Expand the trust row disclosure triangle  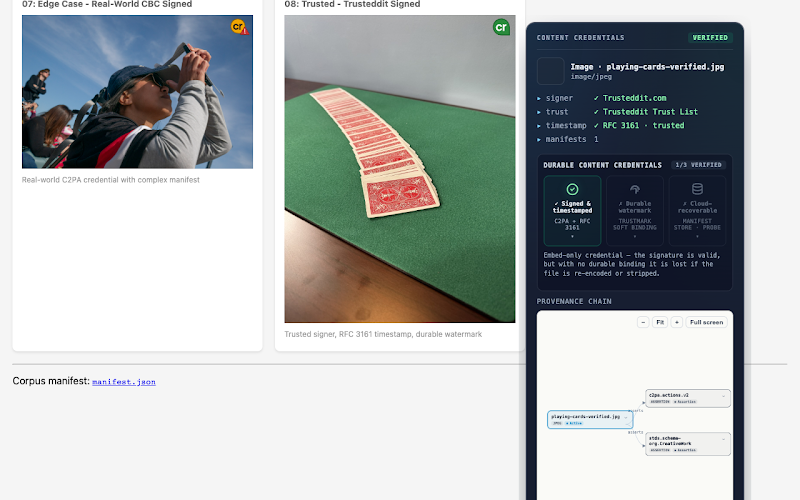pyautogui.click(x=539, y=112)
